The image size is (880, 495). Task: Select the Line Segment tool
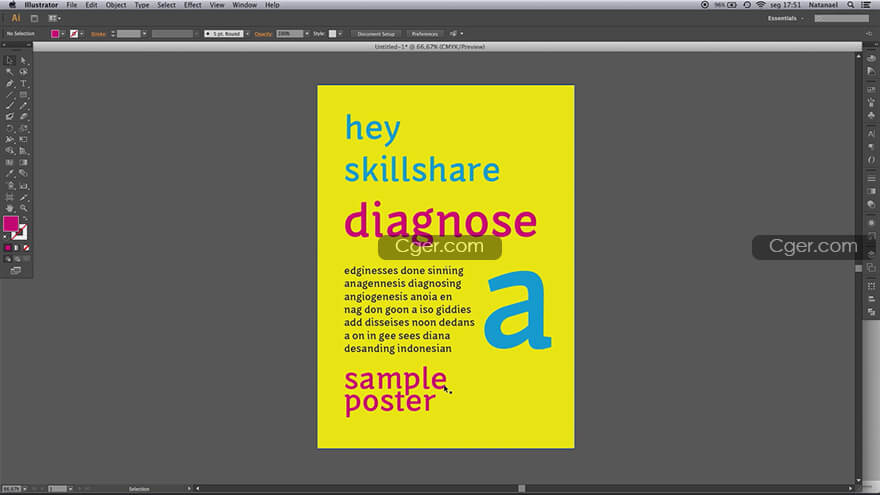point(10,94)
